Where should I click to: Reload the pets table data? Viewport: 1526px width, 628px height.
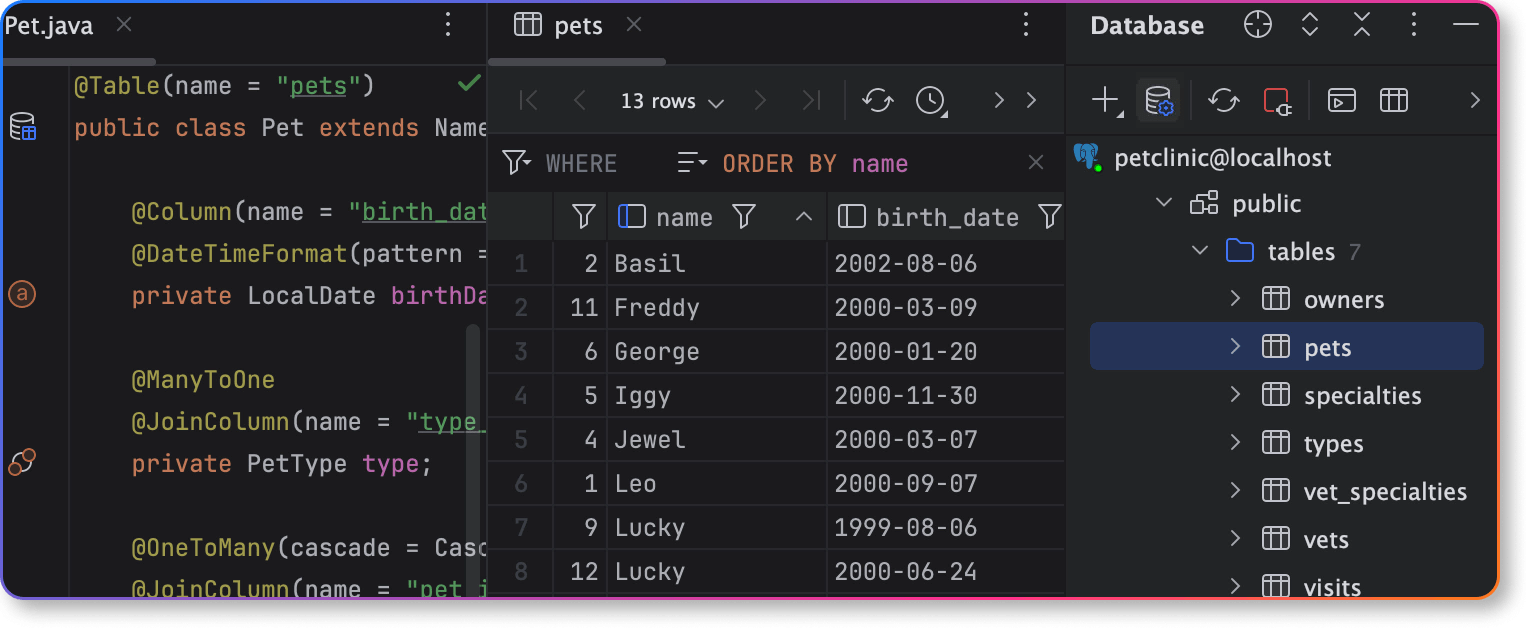click(877, 100)
